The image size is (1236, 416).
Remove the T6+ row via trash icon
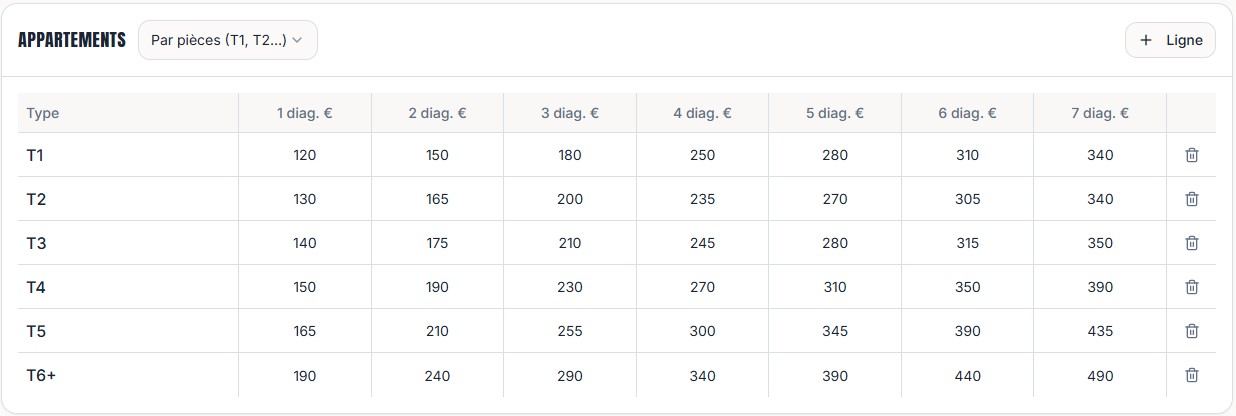(x=1191, y=375)
